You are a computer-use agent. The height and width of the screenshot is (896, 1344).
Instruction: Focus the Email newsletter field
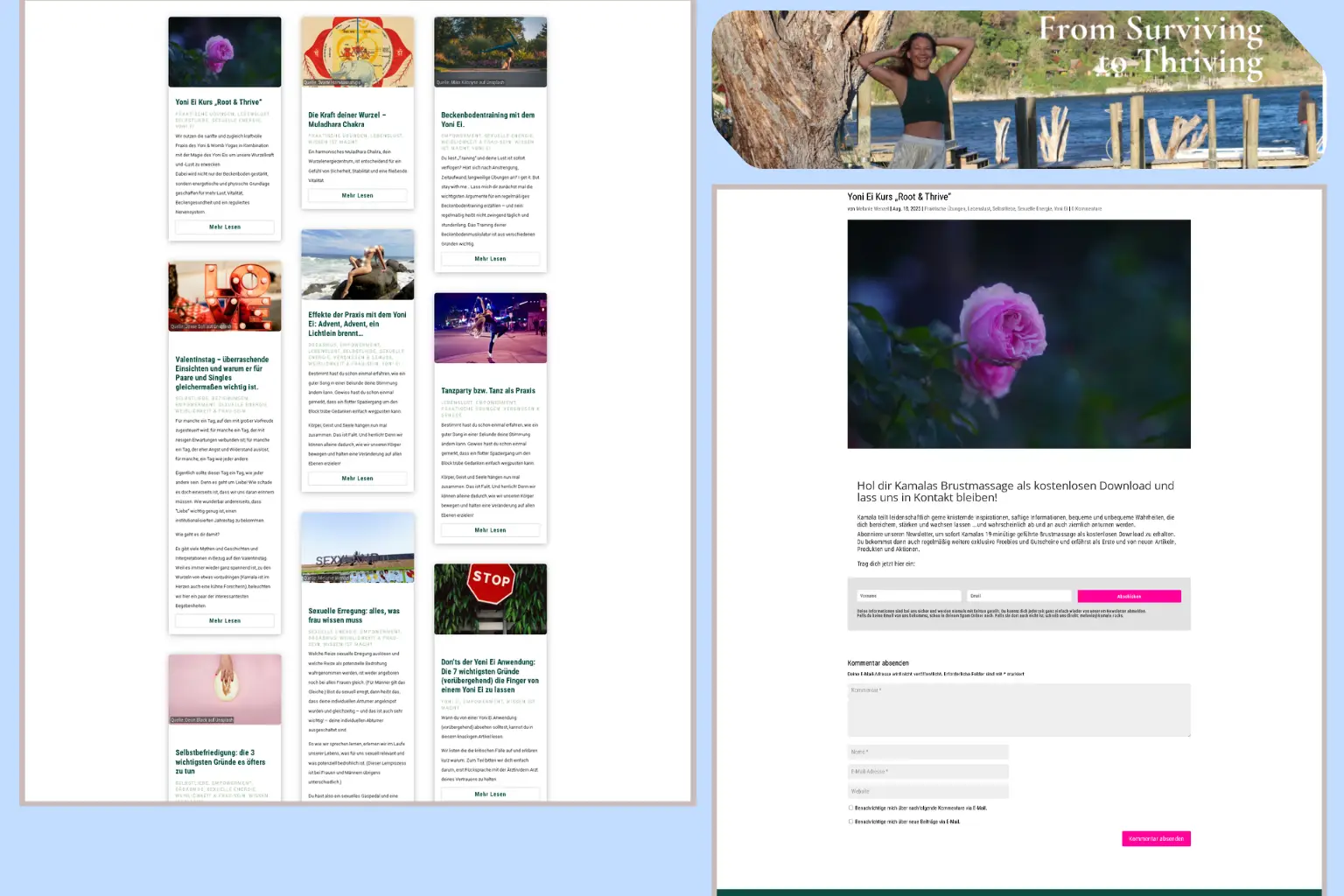(x=1018, y=596)
